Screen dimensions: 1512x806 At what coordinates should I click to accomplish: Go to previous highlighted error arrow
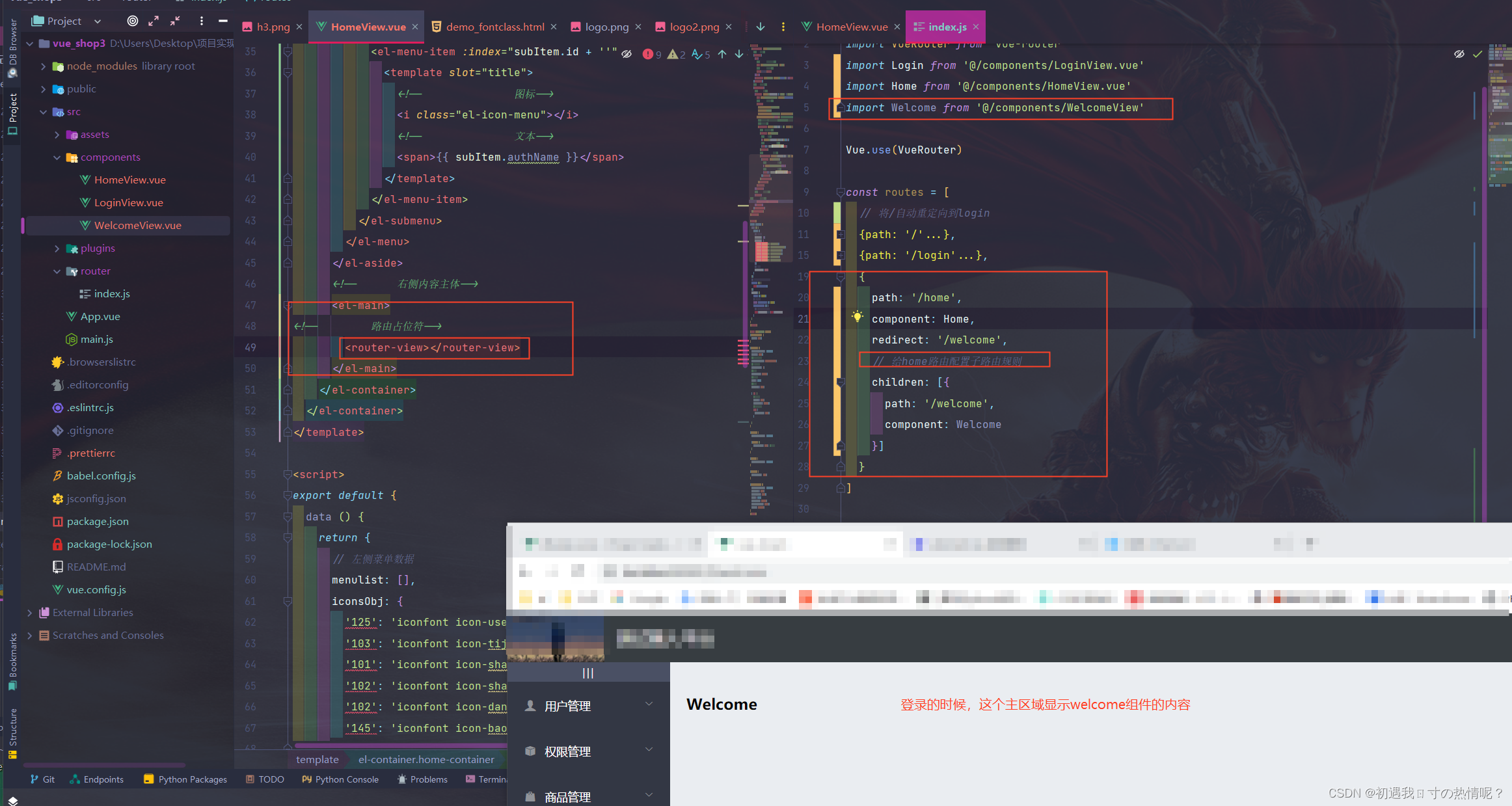point(722,54)
